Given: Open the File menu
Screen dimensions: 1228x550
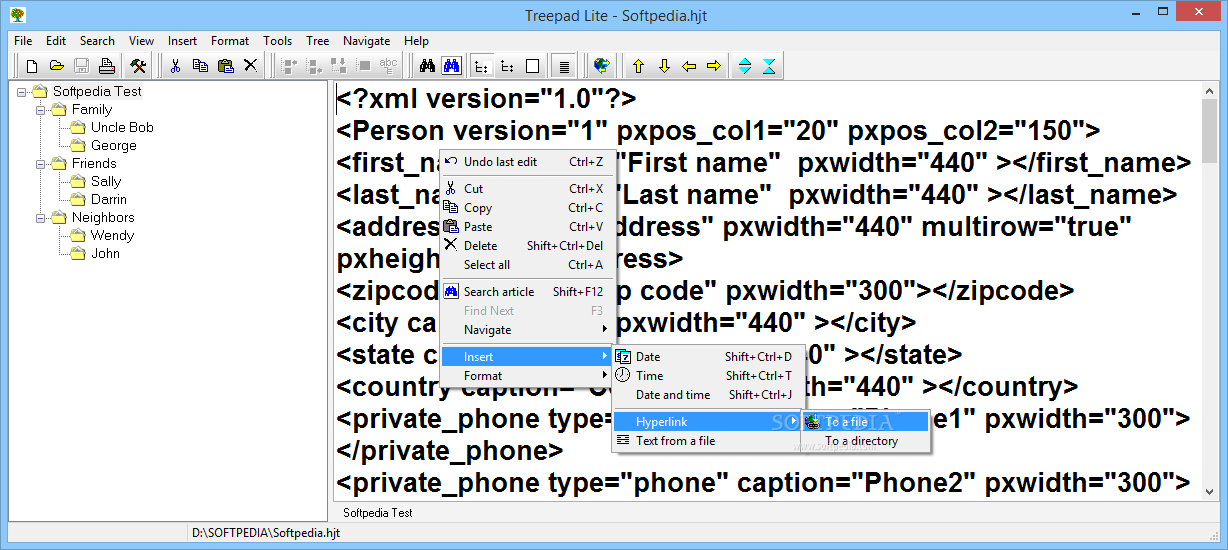Looking at the screenshot, I should pos(23,41).
